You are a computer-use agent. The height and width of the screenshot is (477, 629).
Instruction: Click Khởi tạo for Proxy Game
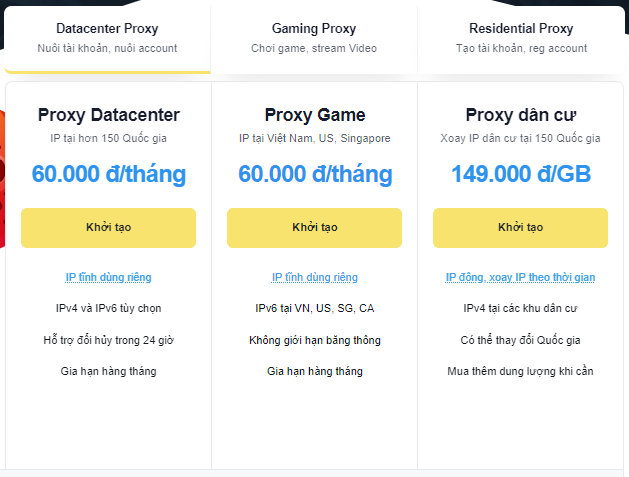(314, 228)
